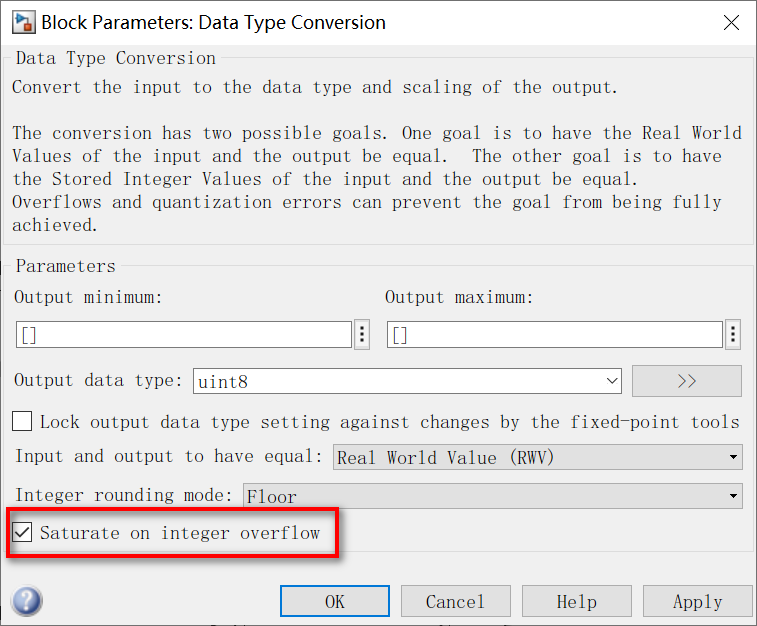Uncheck Saturate on integer overflow
The width and height of the screenshot is (757, 626).
(22, 532)
